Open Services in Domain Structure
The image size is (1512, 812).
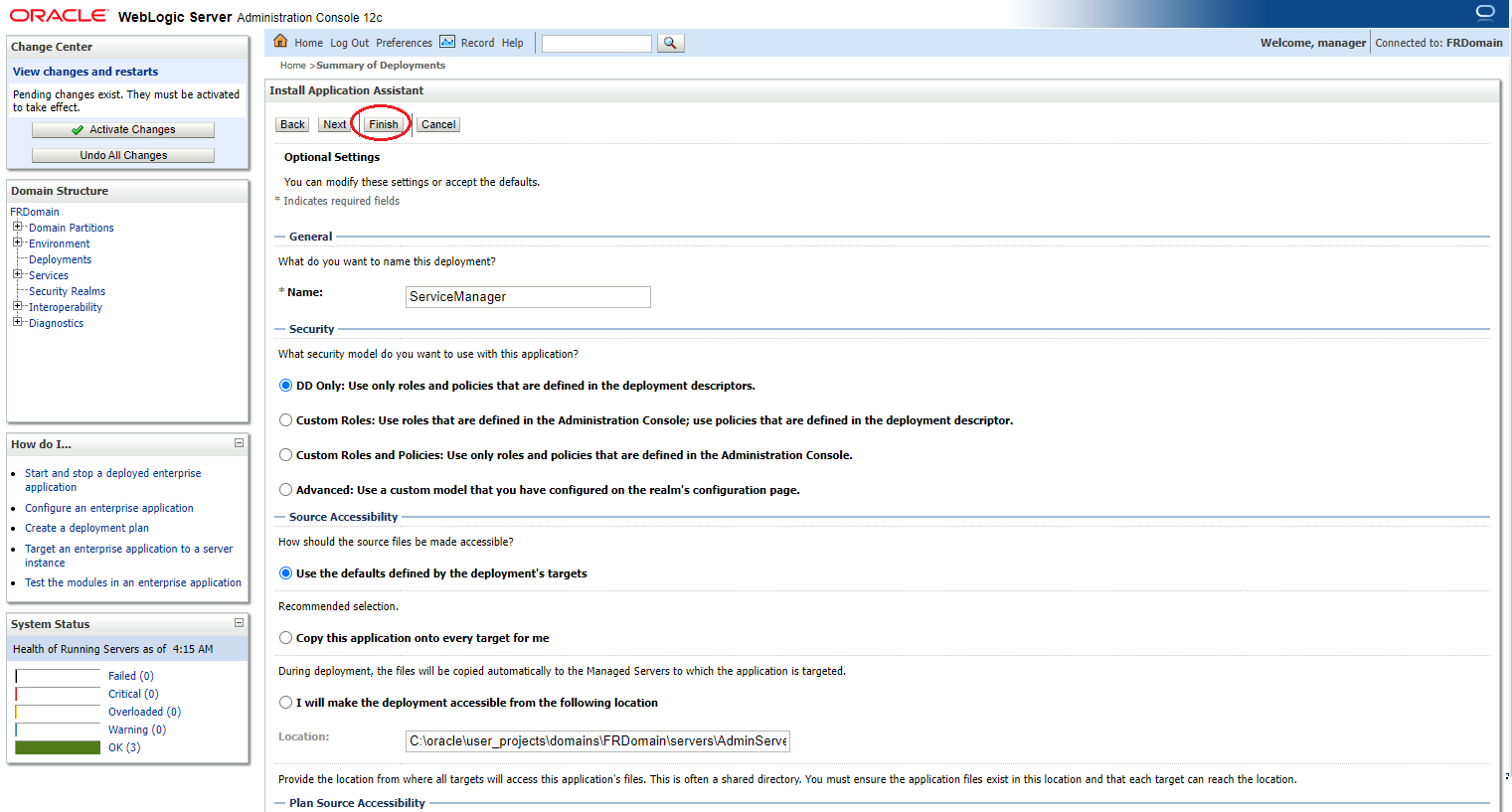pos(49,275)
